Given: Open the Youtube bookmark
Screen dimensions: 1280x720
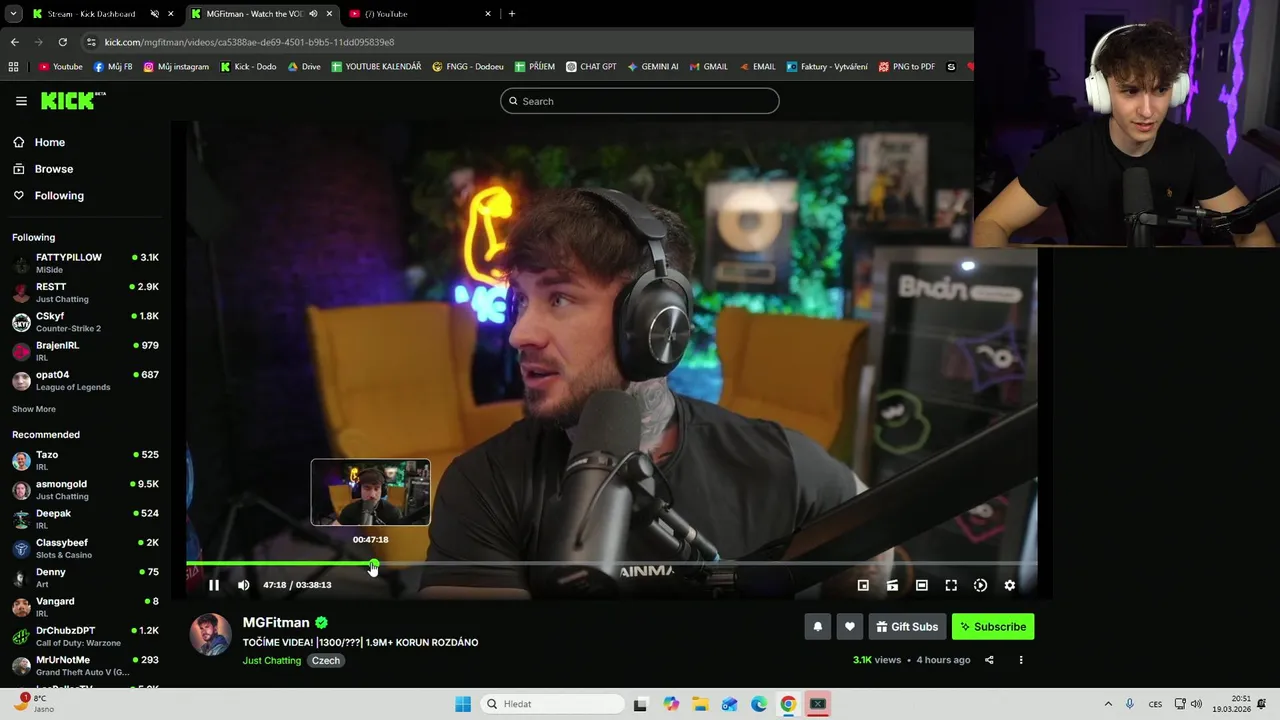Looking at the screenshot, I should click(61, 67).
